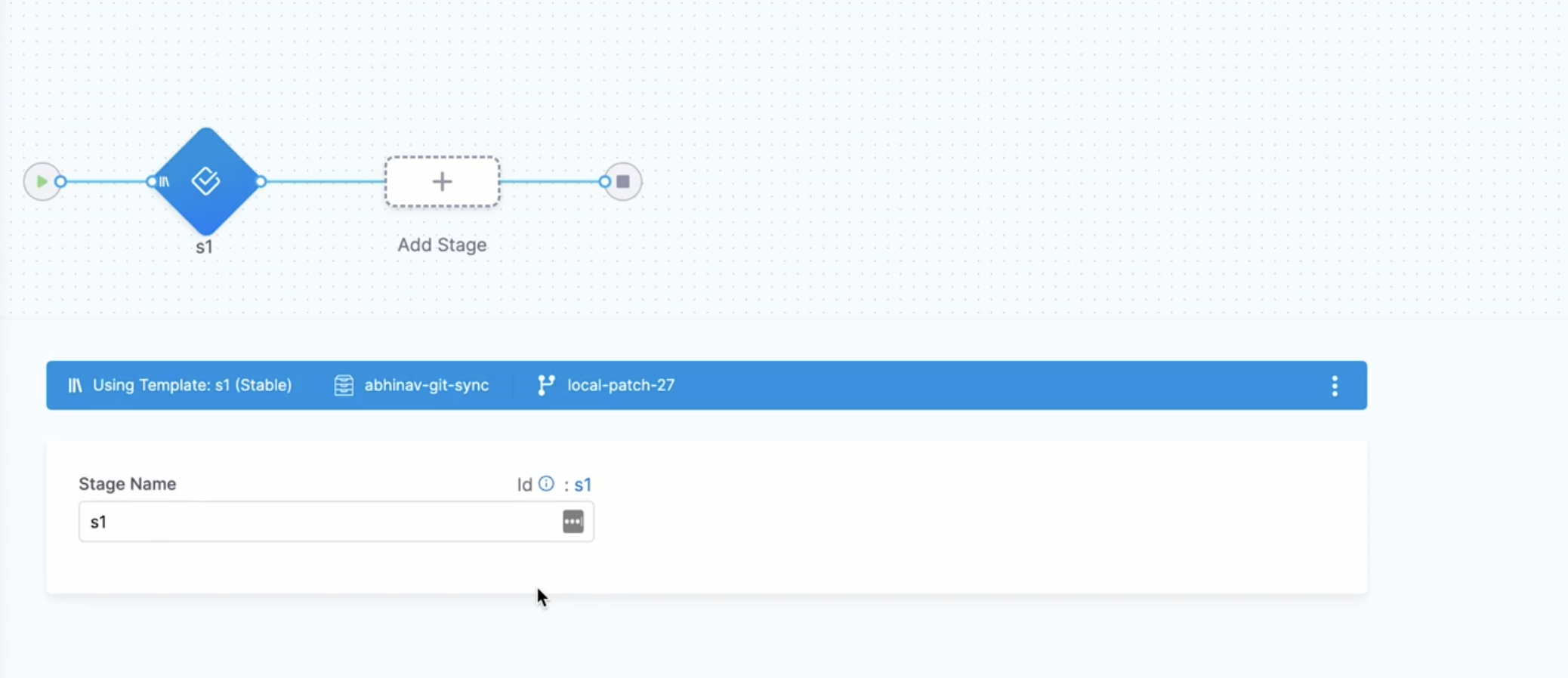Image resolution: width=1568 pixels, height=678 pixels.
Task: Expand description and tags via ellipsis icon
Action: coord(573,522)
